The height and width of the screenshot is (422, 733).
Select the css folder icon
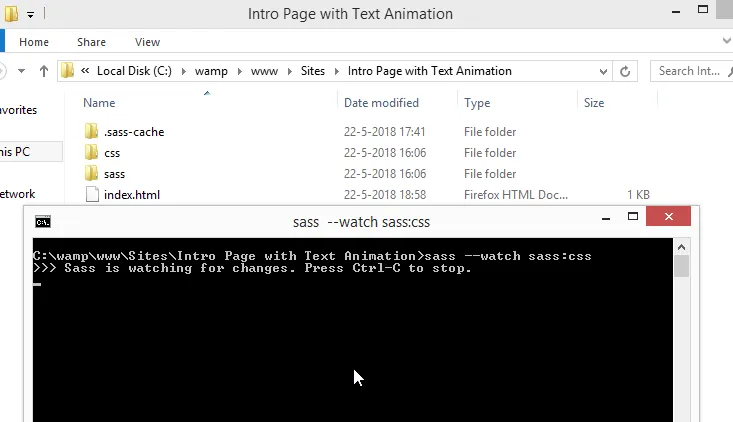92,152
